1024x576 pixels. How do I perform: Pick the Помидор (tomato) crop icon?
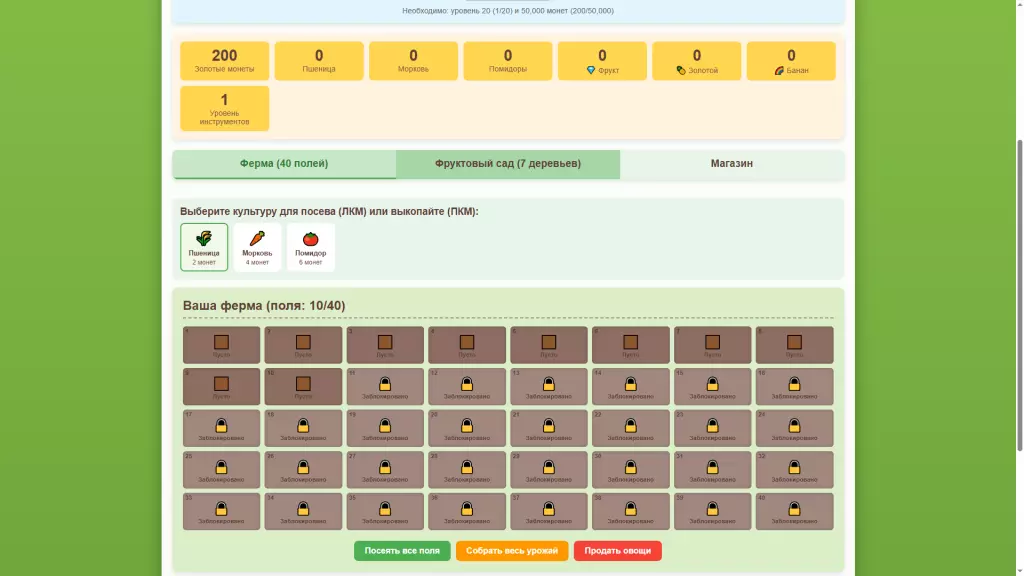tap(311, 246)
